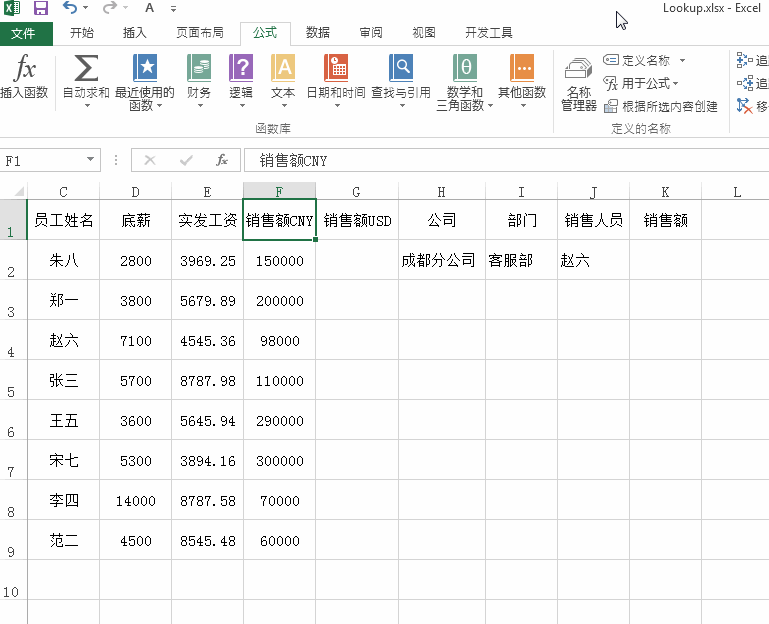Click the Insert Function fx icon in ribbon

click(x=25, y=68)
